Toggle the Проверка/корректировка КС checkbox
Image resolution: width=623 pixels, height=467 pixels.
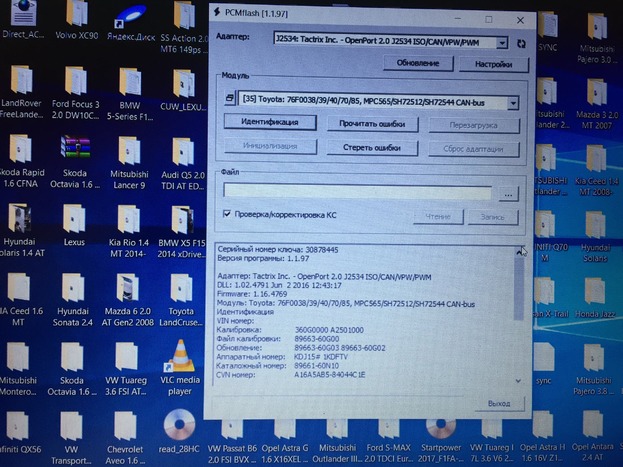(x=227, y=214)
